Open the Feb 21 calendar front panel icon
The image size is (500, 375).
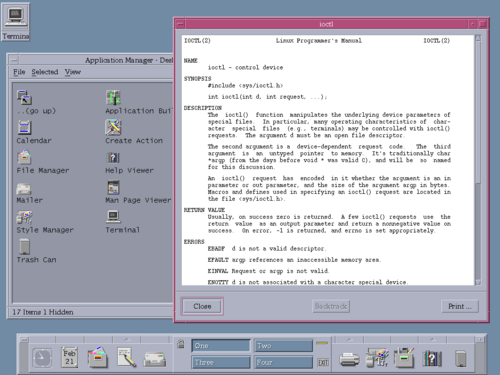click(x=69, y=357)
